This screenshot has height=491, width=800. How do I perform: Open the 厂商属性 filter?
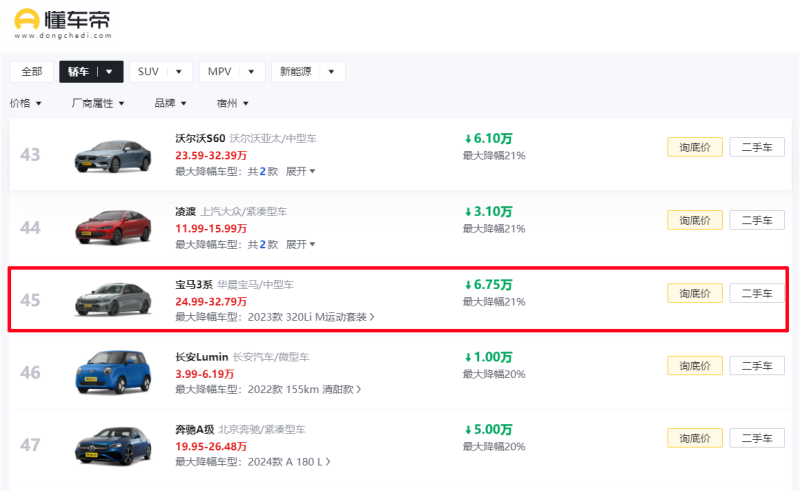(98, 103)
